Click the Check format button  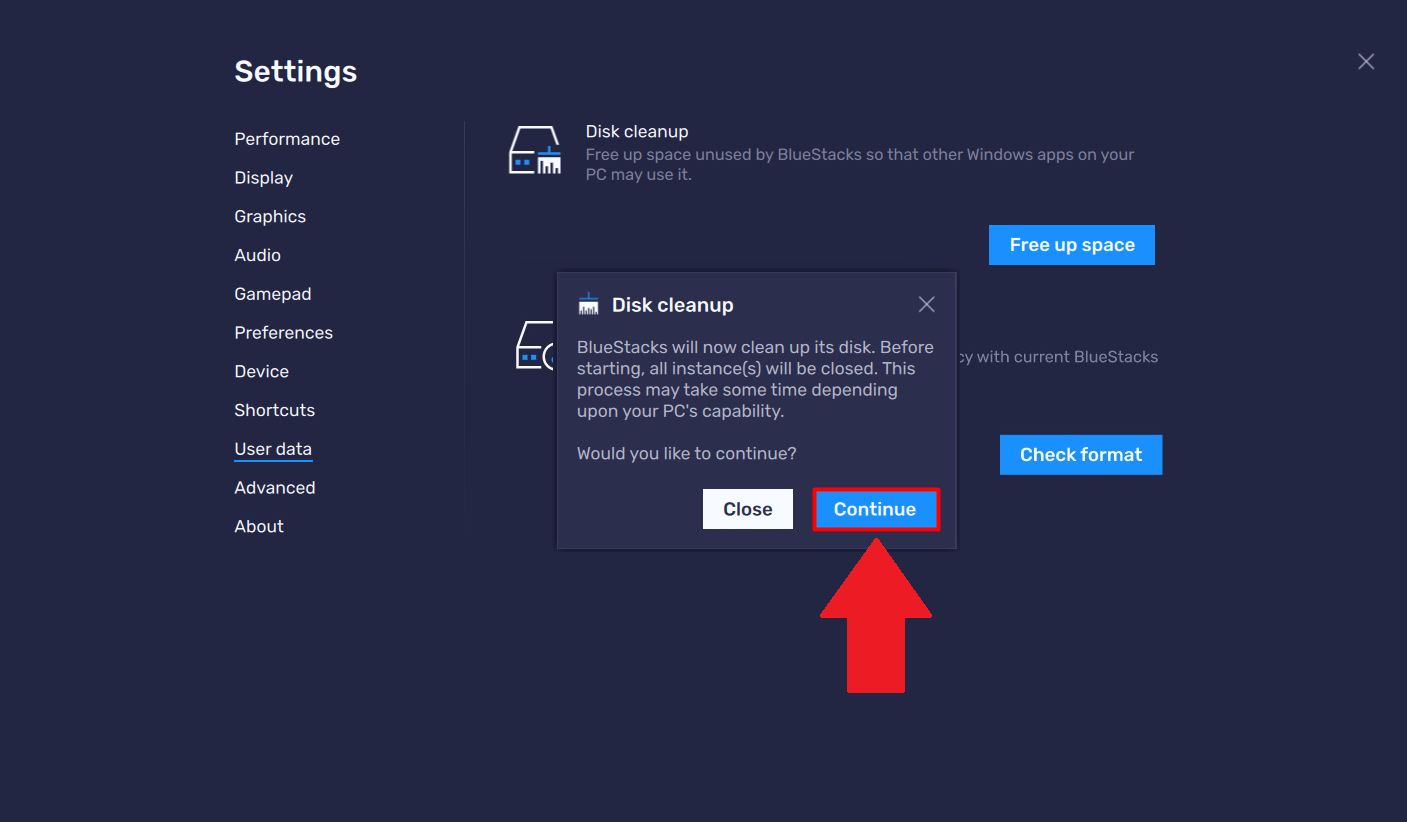pos(1081,455)
